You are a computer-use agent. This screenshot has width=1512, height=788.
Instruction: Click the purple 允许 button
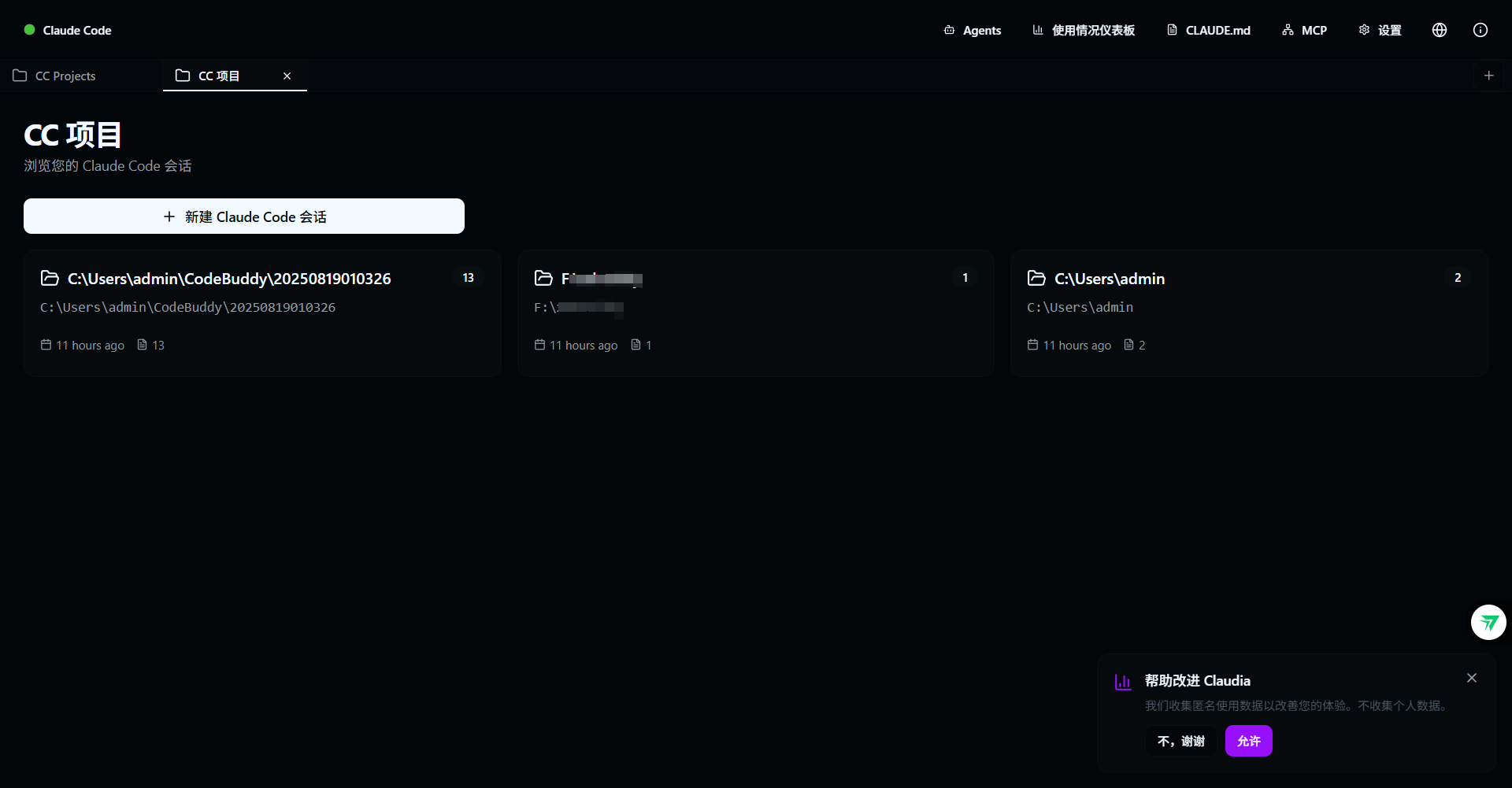[1248, 741]
